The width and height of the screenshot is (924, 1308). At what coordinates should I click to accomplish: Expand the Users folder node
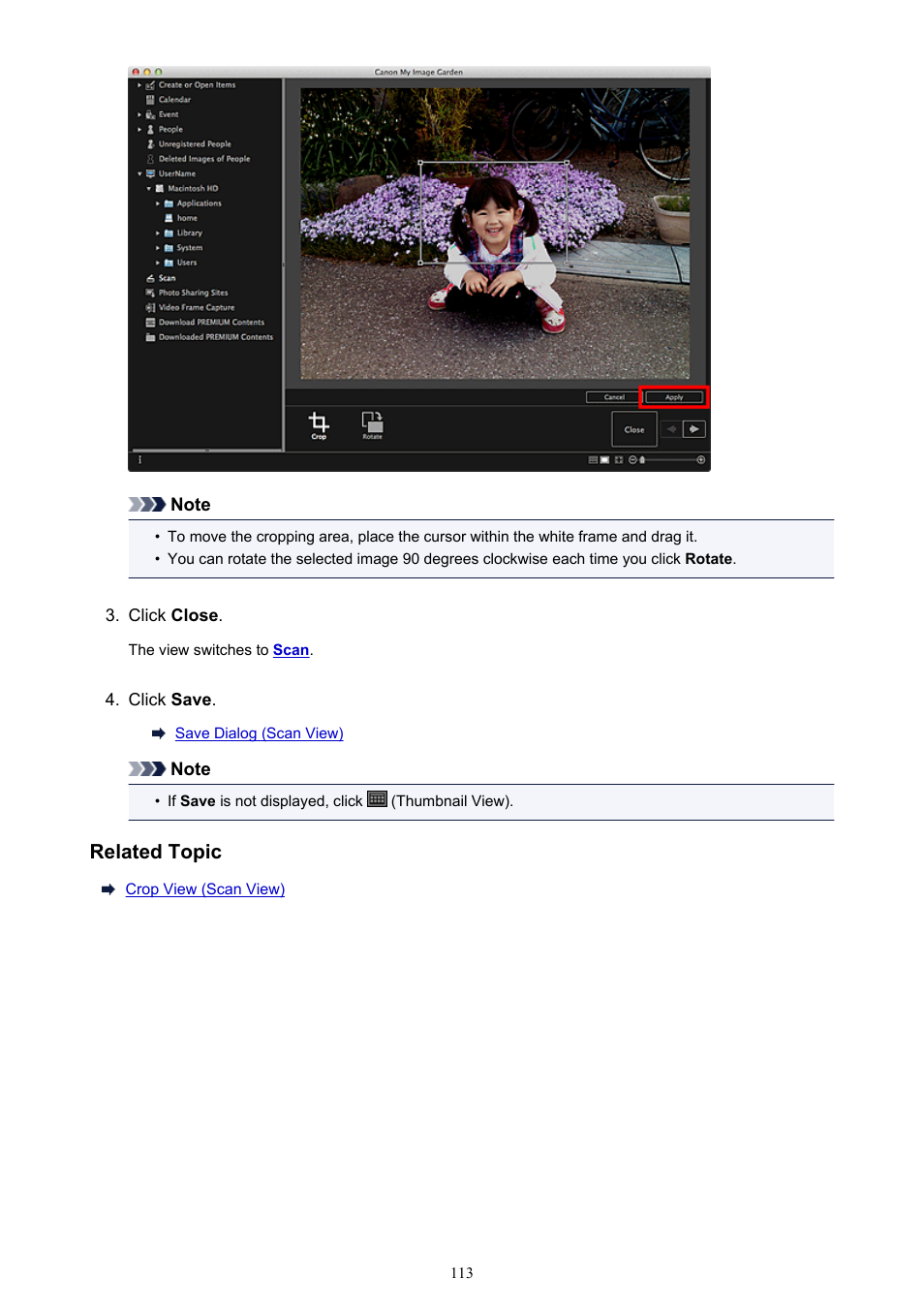[158, 263]
